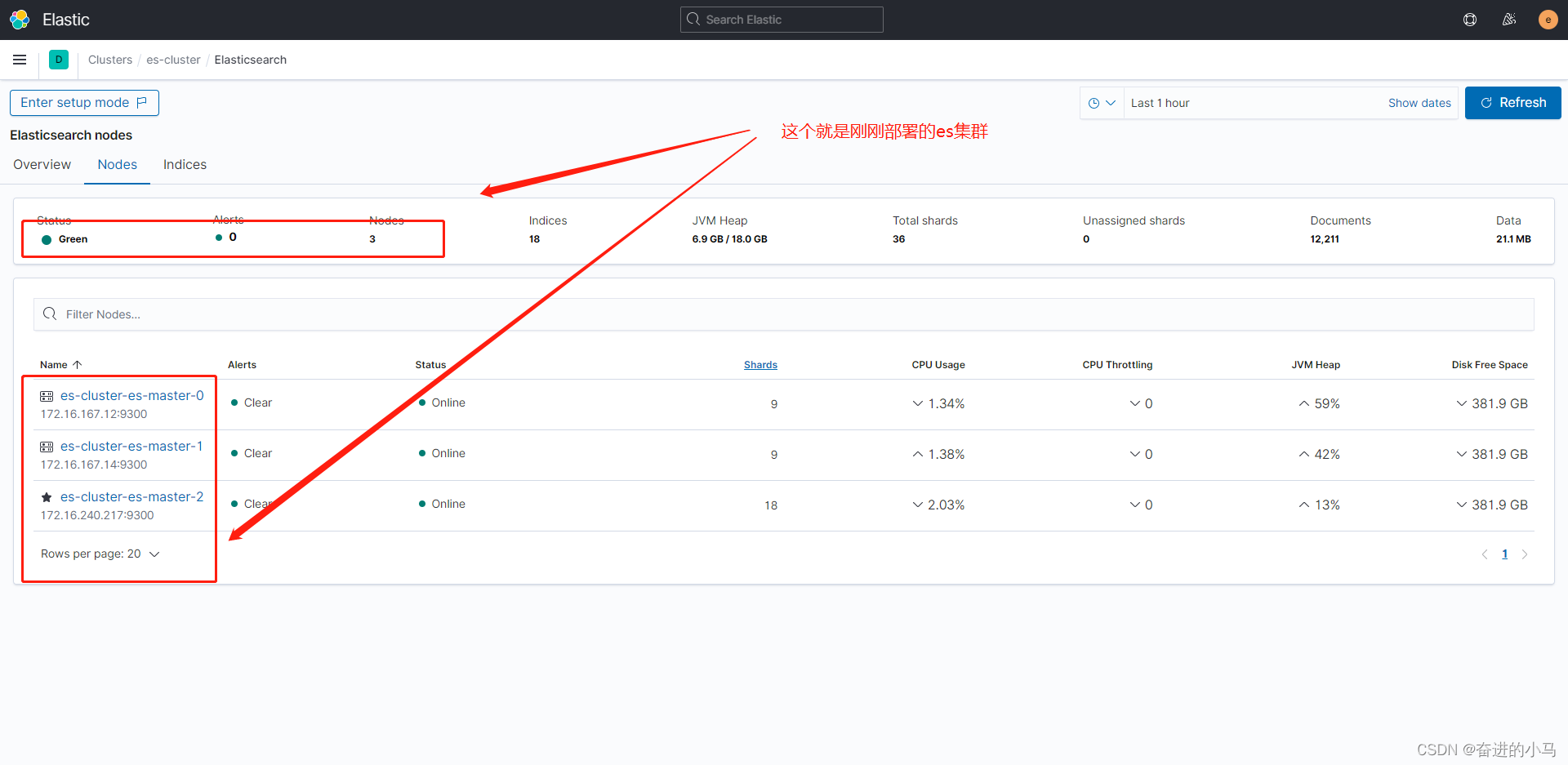1568x765 pixels.
Task: Click the 2.03% CPU usage value
Action: click(x=947, y=505)
